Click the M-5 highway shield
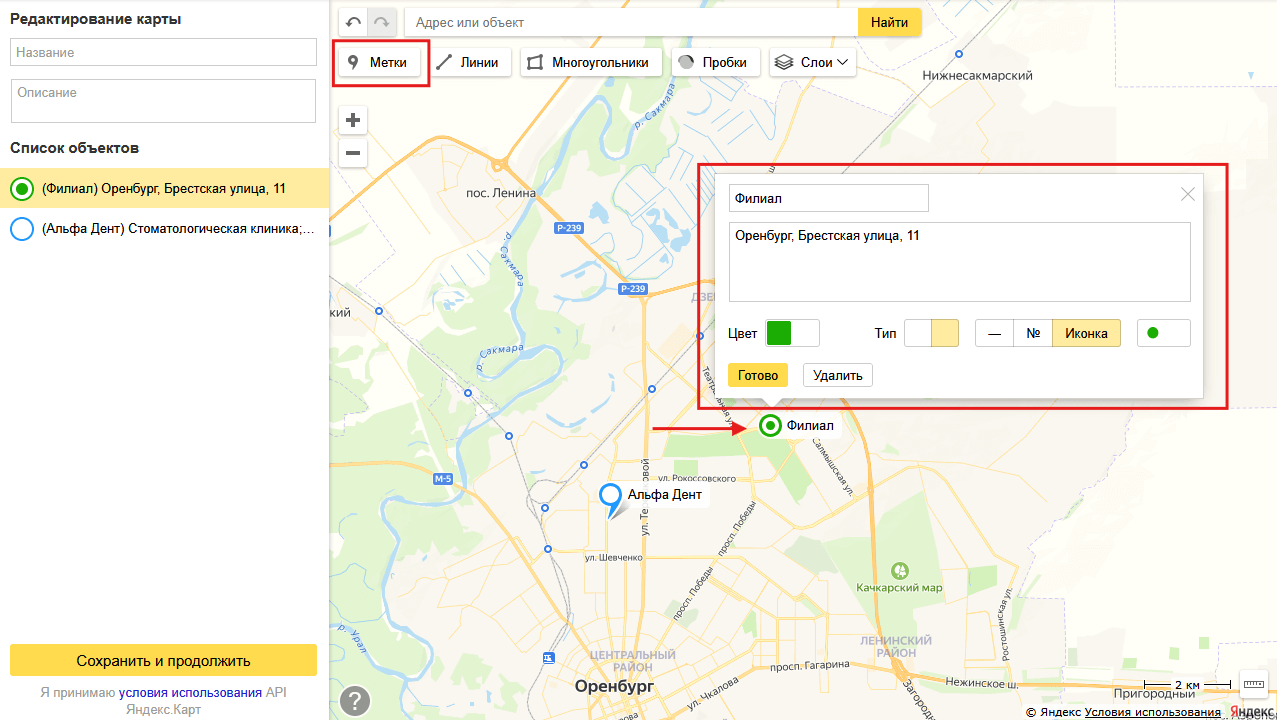Viewport: 1277px width, 720px height. click(x=444, y=479)
